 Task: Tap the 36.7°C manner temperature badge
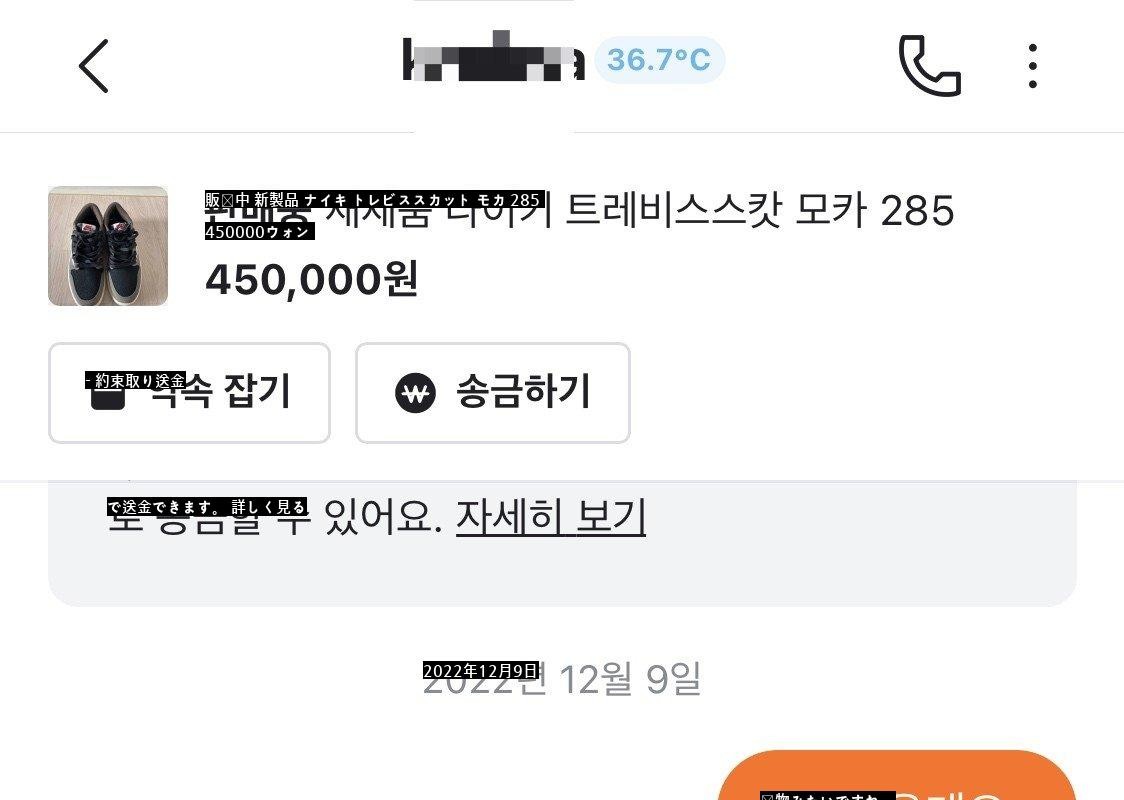click(659, 59)
